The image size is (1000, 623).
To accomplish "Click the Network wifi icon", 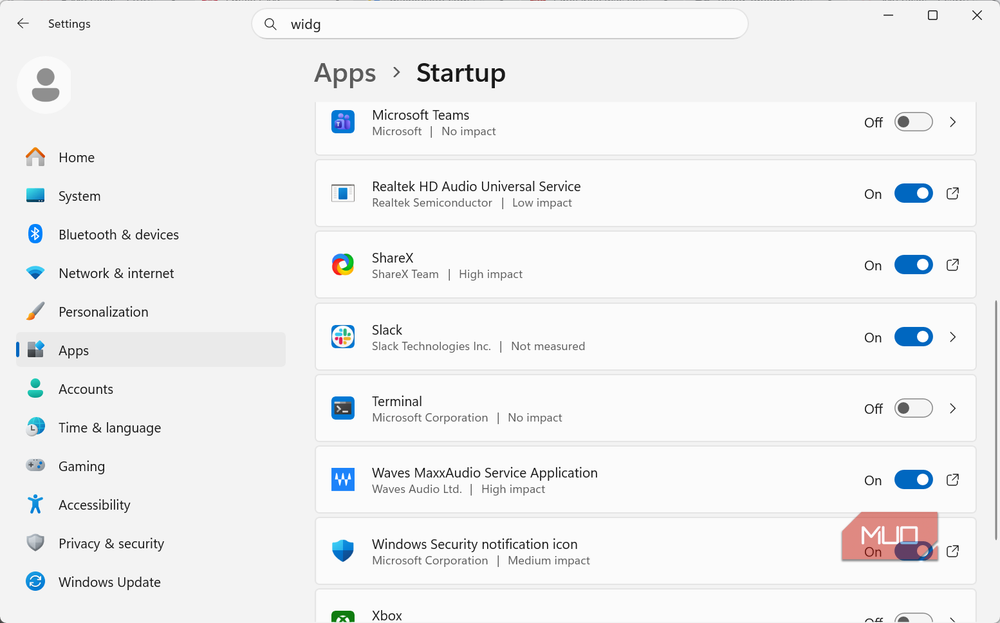I will coord(36,273).
